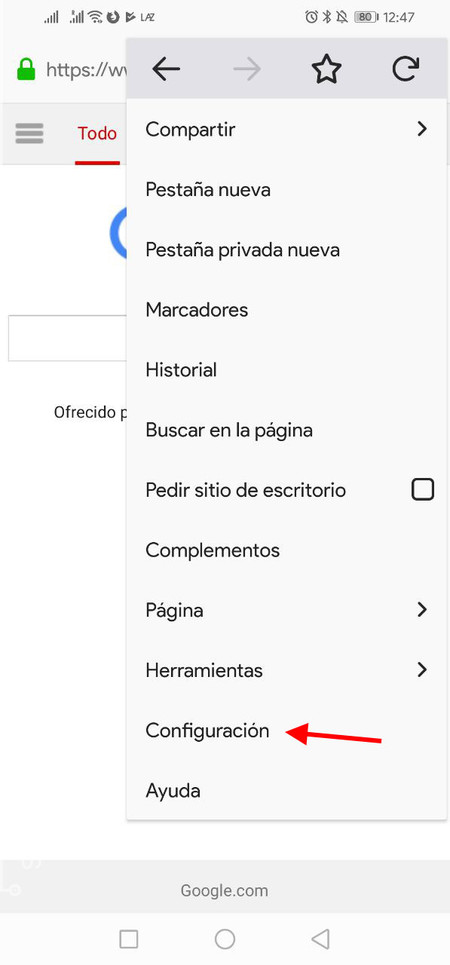Expand the Página submenu chevron
The width and height of the screenshot is (450, 965).
[422, 610]
